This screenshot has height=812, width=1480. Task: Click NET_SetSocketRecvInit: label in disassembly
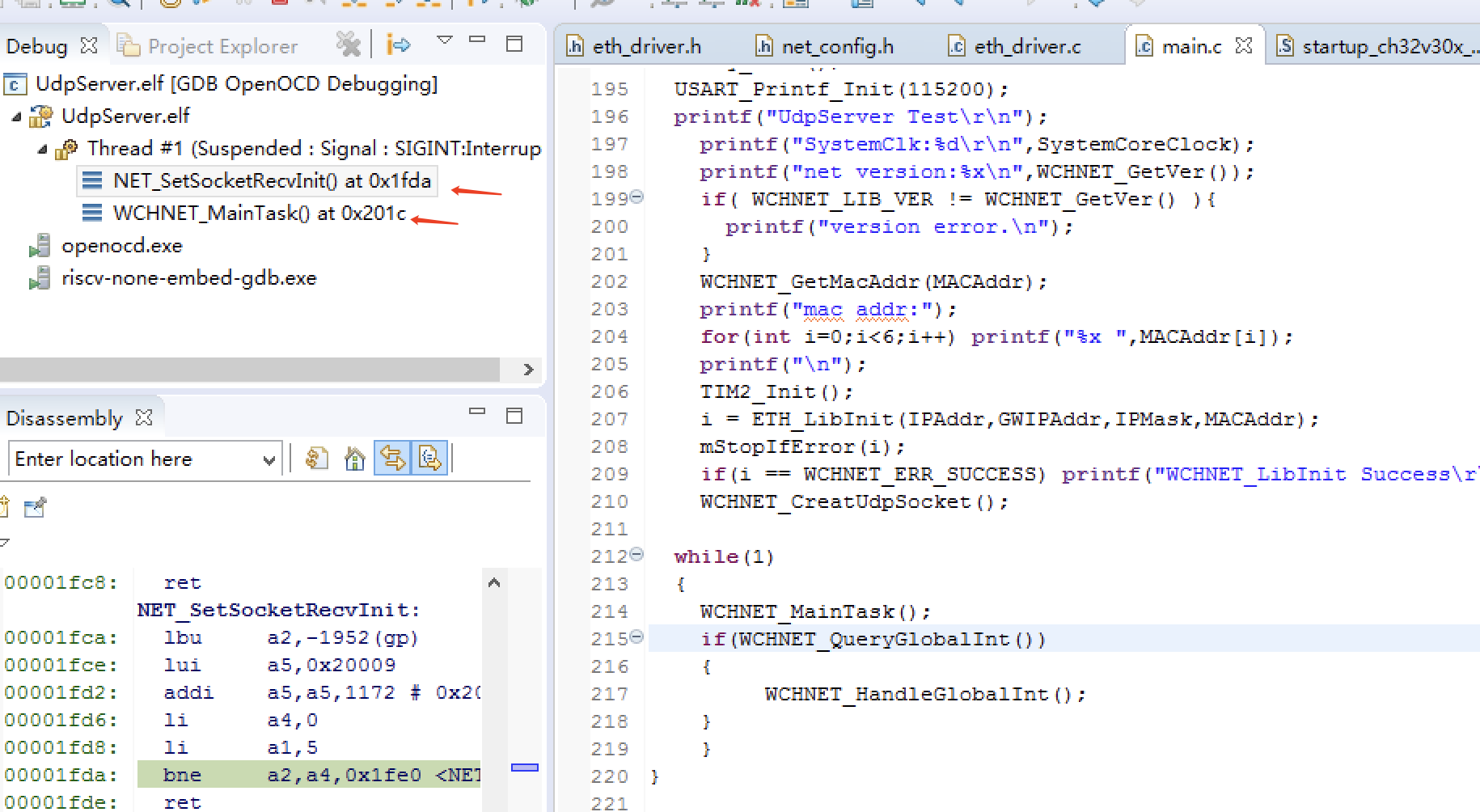click(279, 610)
